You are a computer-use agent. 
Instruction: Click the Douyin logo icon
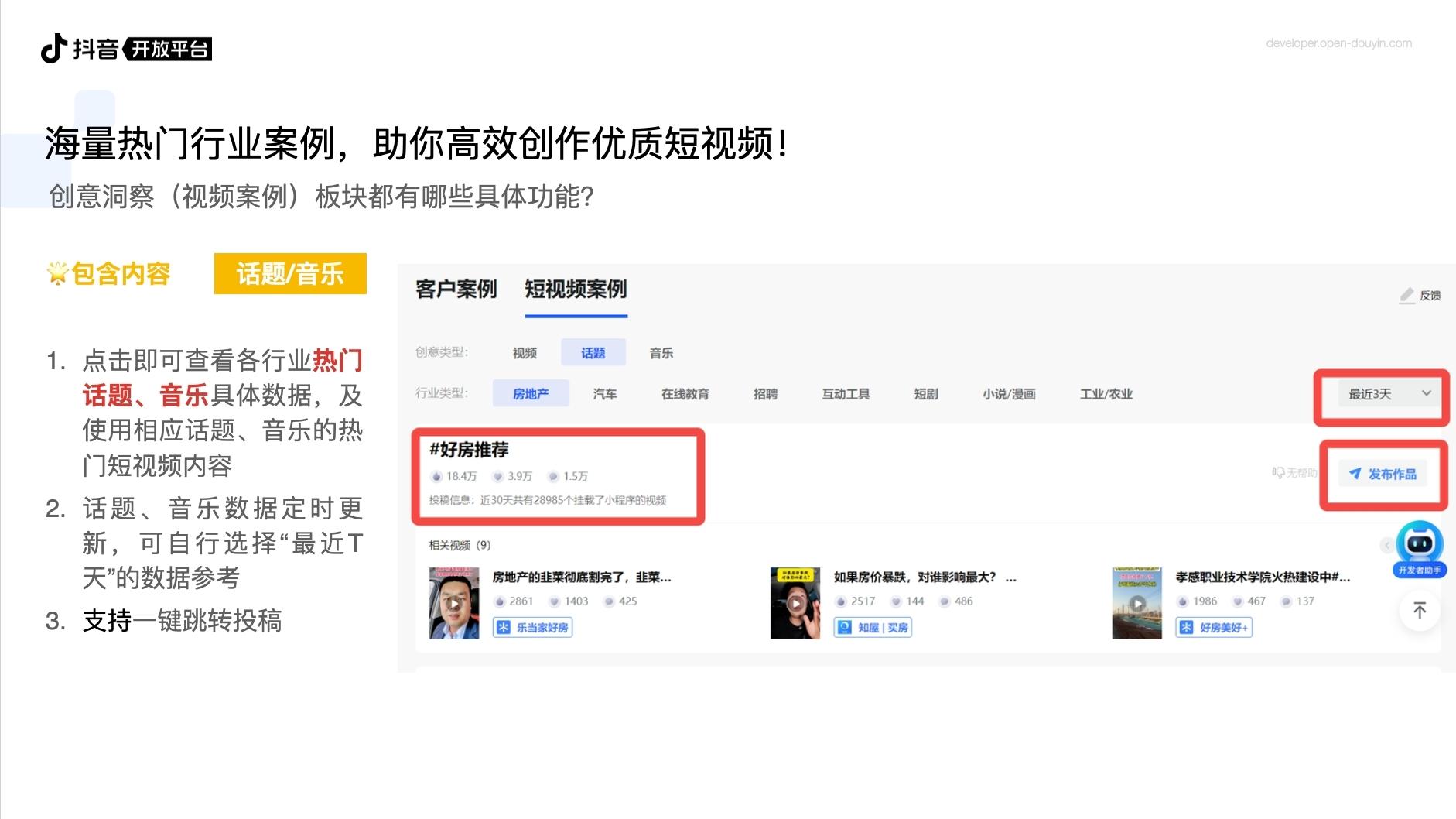click(54, 49)
